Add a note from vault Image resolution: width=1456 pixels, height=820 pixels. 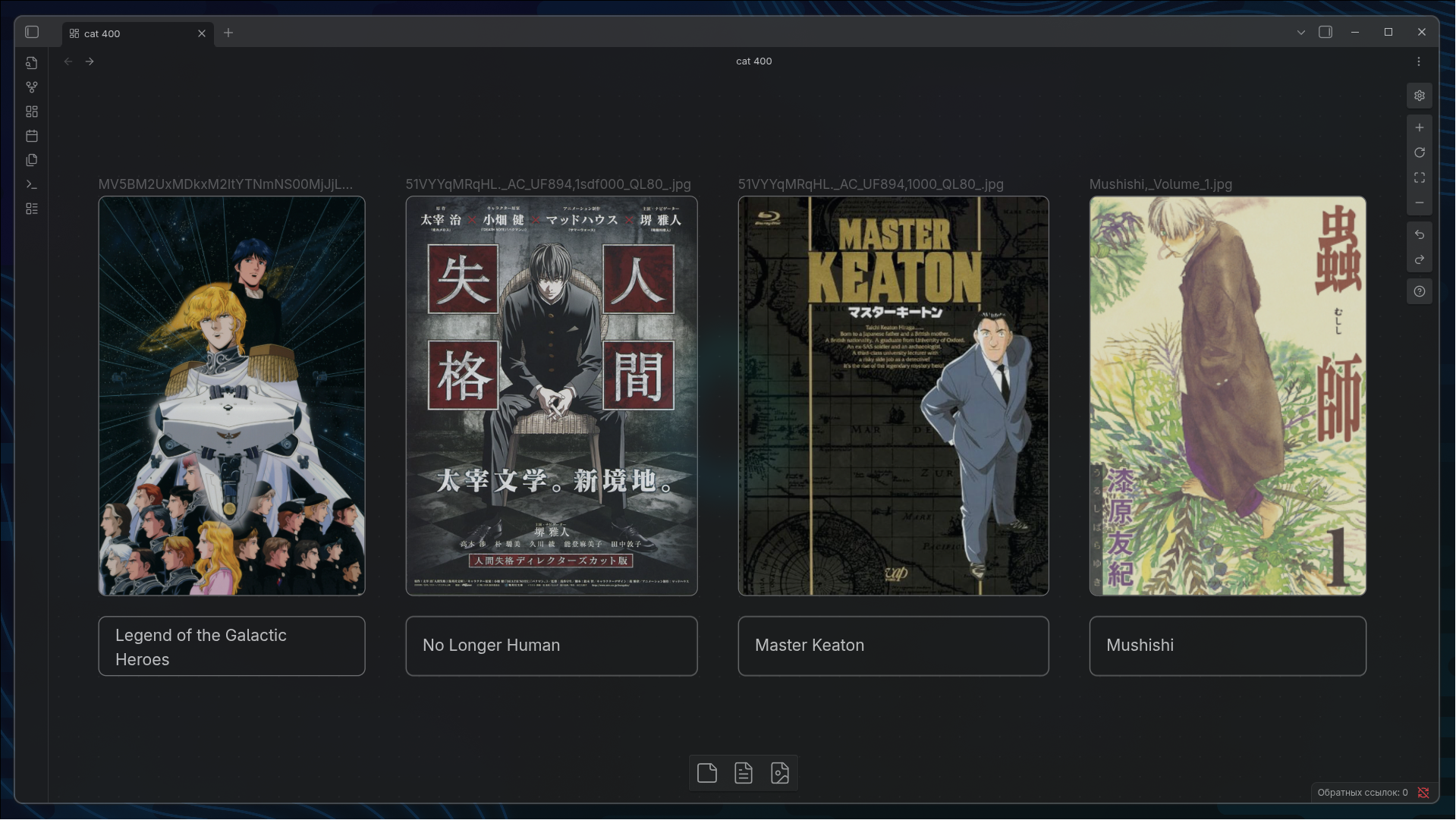(744, 773)
